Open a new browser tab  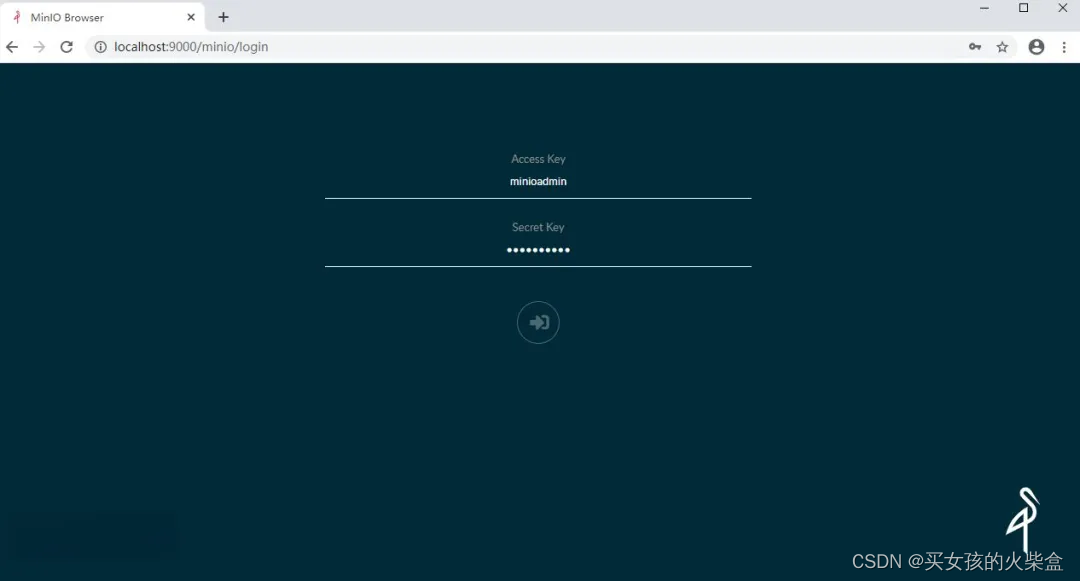pyautogui.click(x=223, y=16)
